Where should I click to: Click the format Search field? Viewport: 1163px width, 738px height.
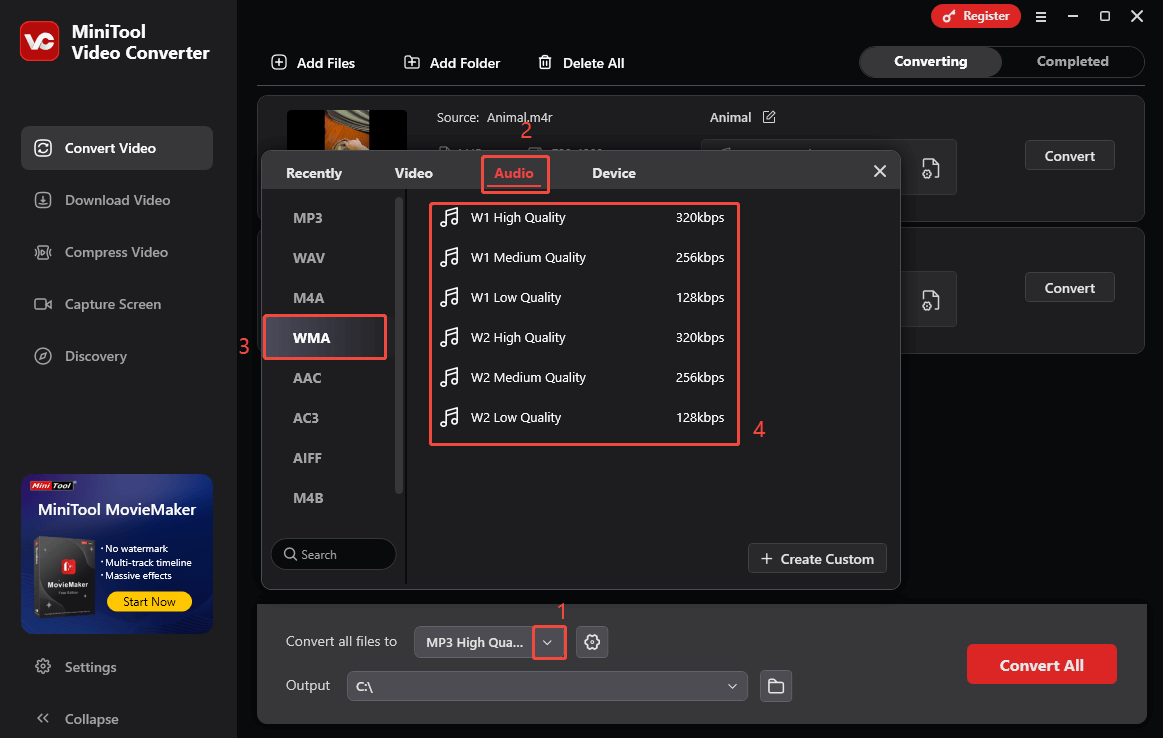[333, 554]
